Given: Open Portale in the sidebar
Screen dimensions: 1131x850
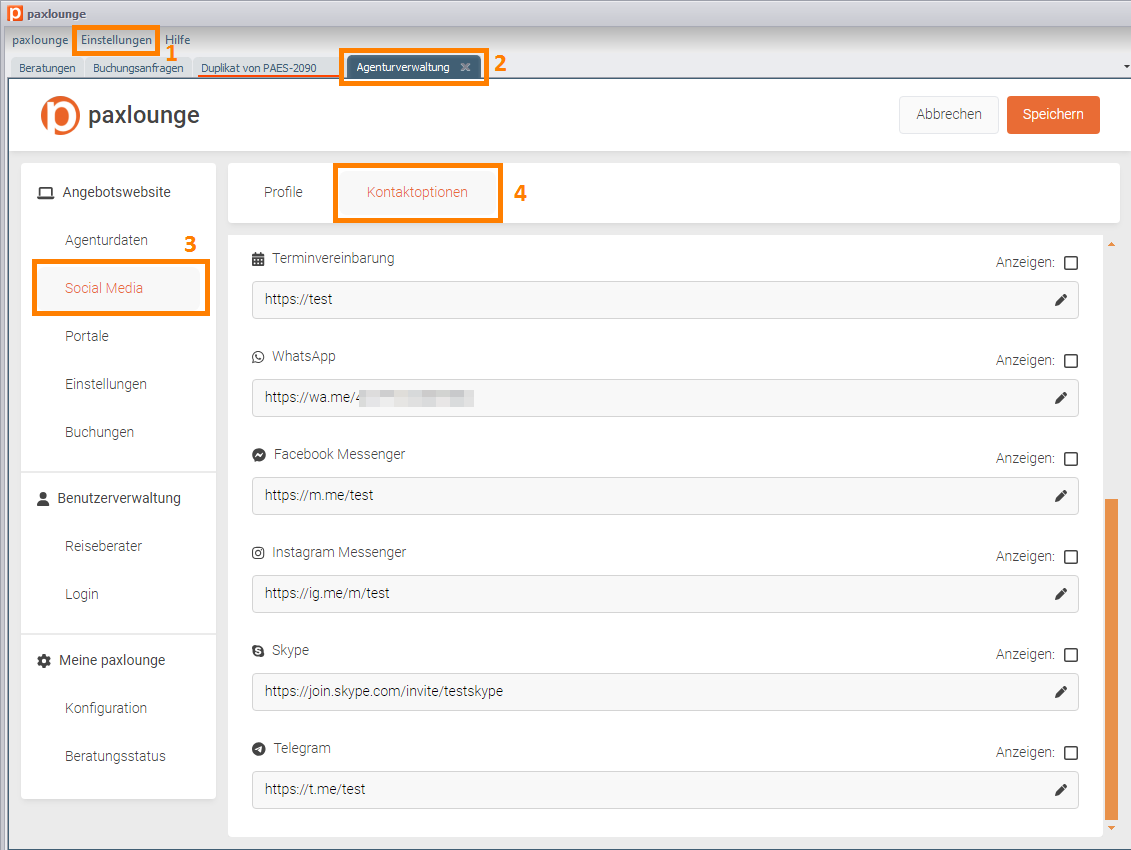Looking at the screenshot, I should [x=87, y=336].
